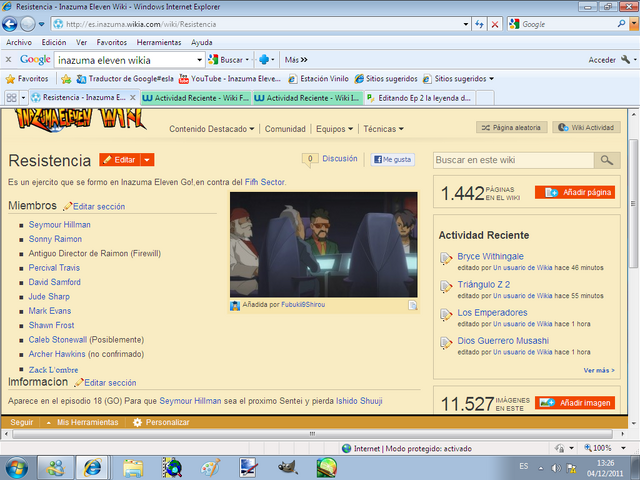
Task: Open Windows Start orb
Action: pos(15,468)
